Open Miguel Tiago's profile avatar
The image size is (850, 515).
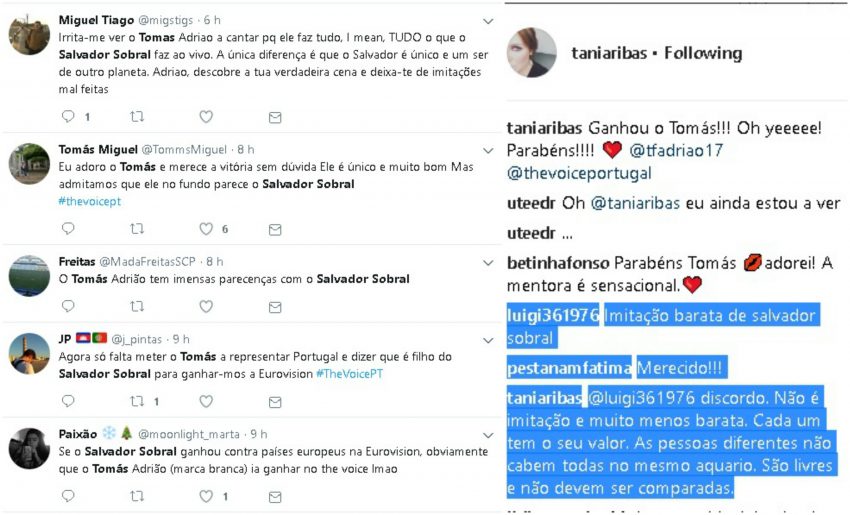pos(29,35)
